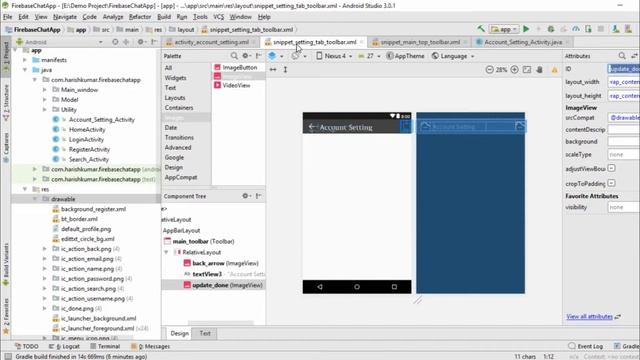640x360 pixels.
Task: Switch to the Account_Setting_Activity.java tab
Action: pyautogui.click(x=522, y=42)
